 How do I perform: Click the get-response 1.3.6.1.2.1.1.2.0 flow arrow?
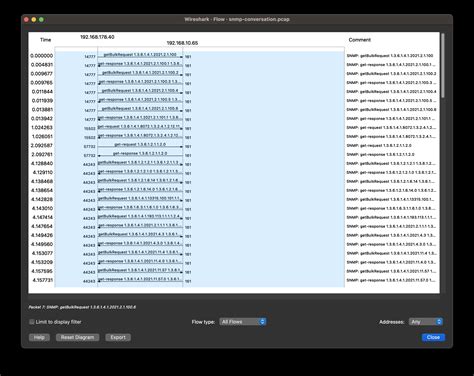point(140,154)
